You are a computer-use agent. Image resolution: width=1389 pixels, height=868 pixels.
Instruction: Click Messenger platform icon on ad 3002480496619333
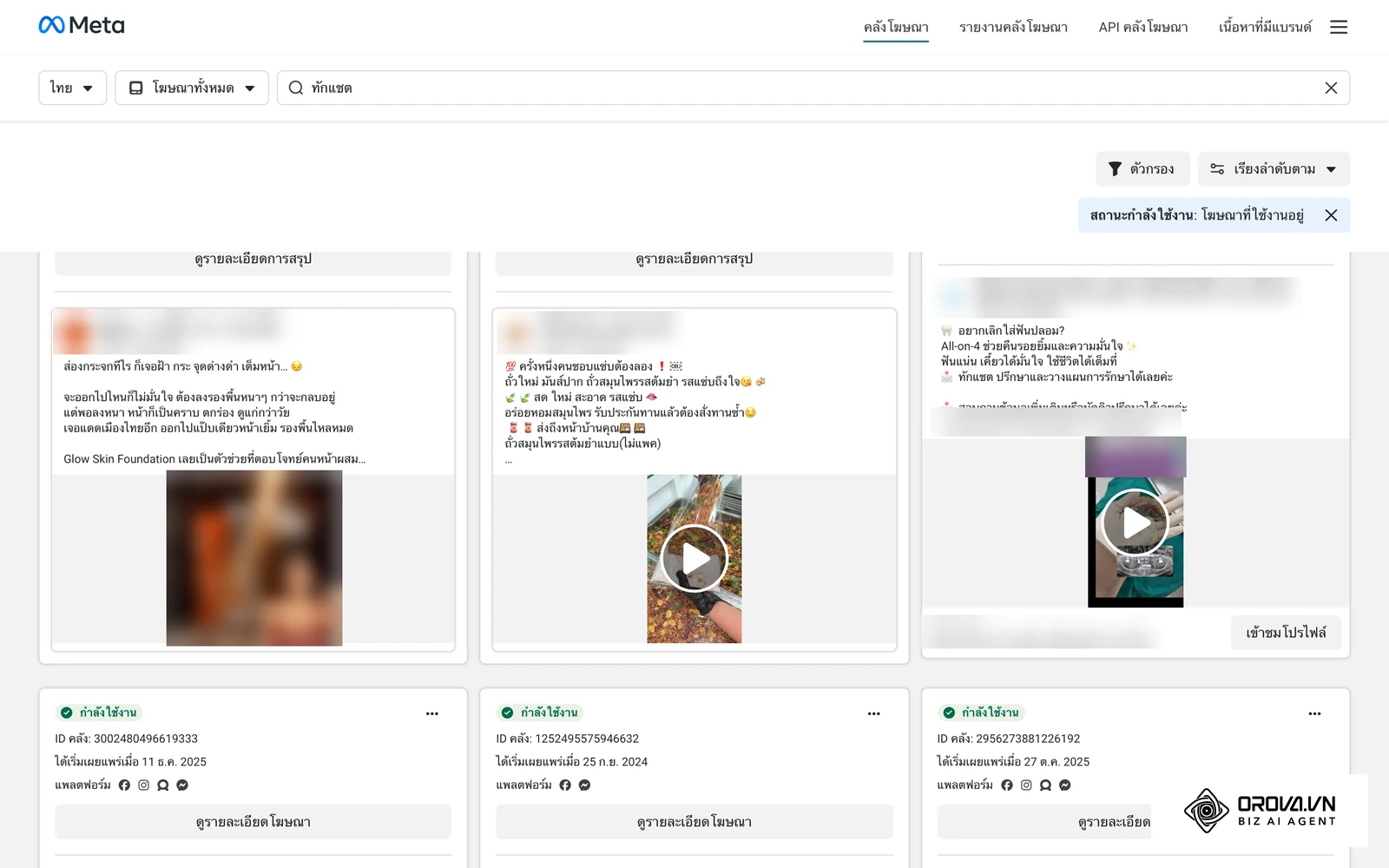click(x=182, y=785)
